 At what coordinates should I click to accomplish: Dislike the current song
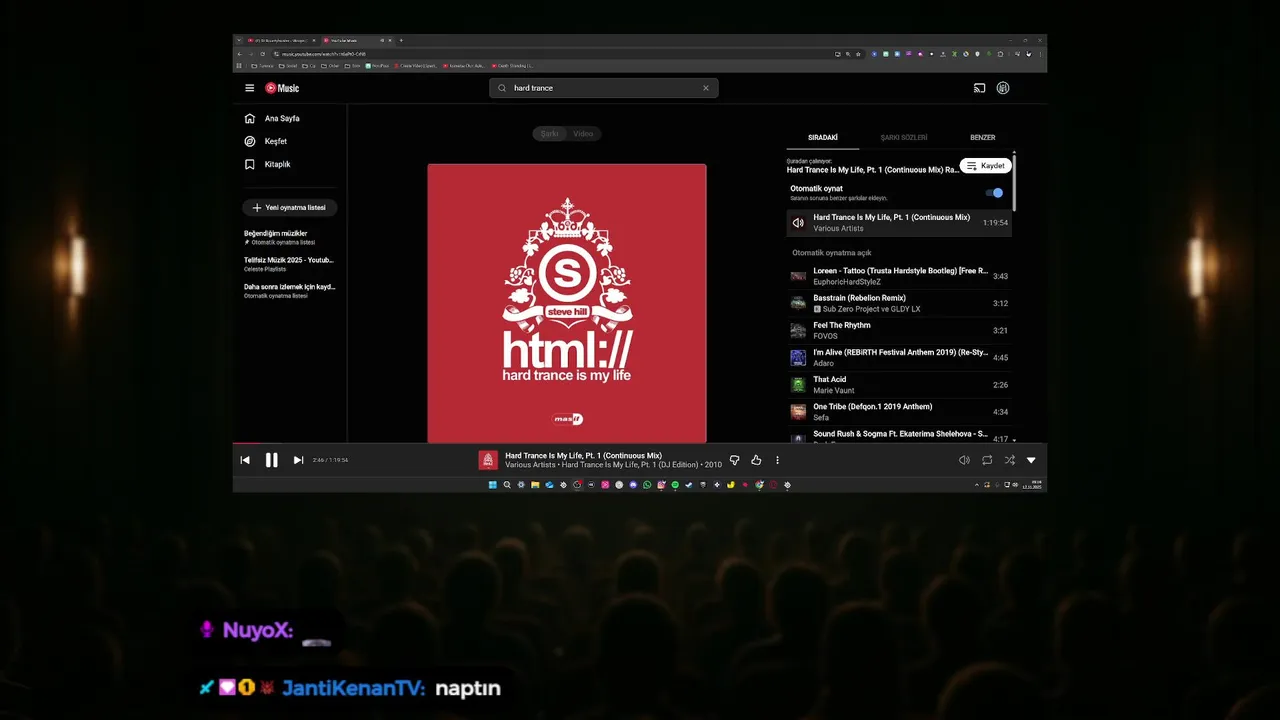(734, 460)
